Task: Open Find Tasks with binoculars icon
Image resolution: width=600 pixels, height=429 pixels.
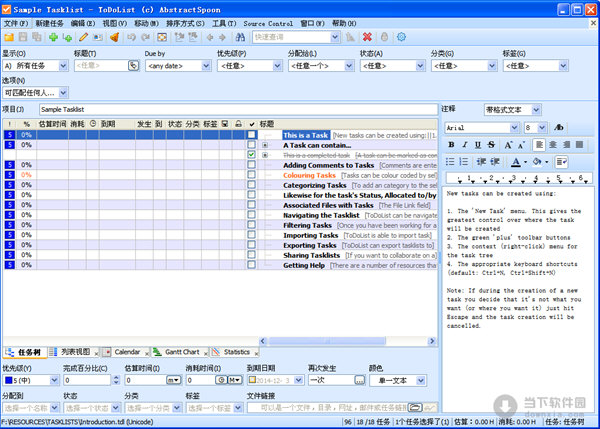Action: tap(240, 37)
